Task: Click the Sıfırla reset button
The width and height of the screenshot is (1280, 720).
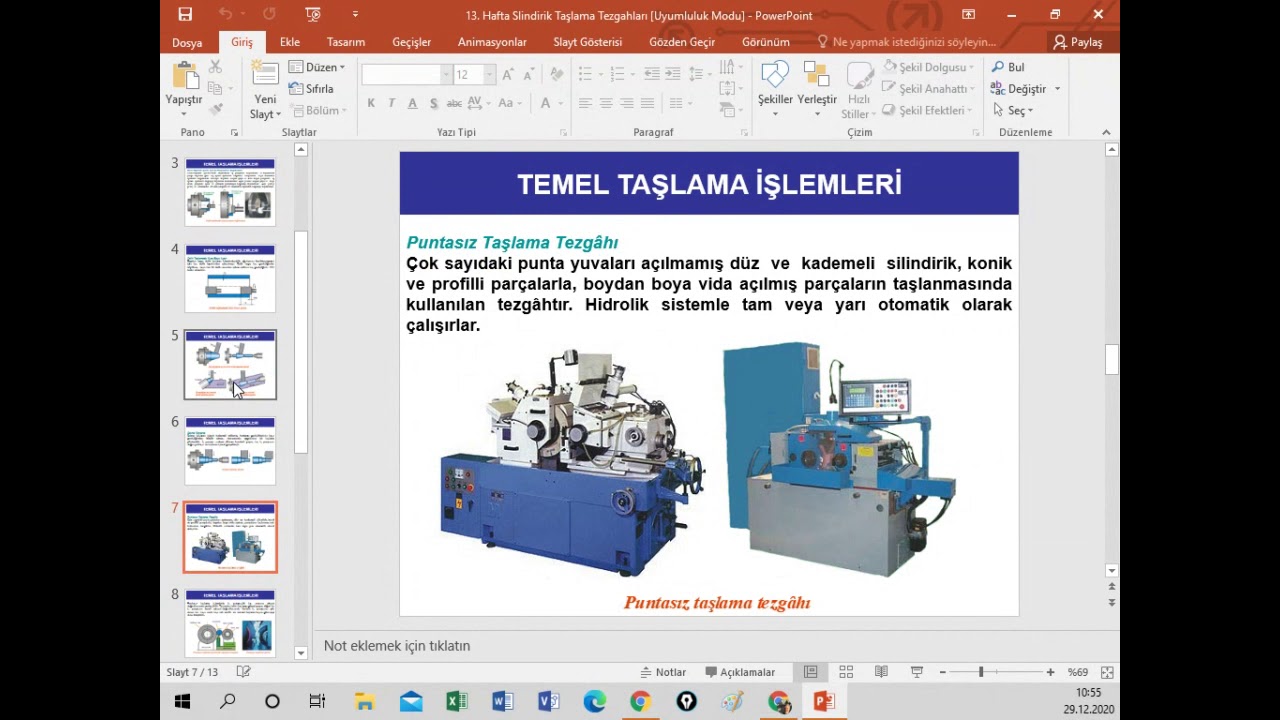Action: 311,89
